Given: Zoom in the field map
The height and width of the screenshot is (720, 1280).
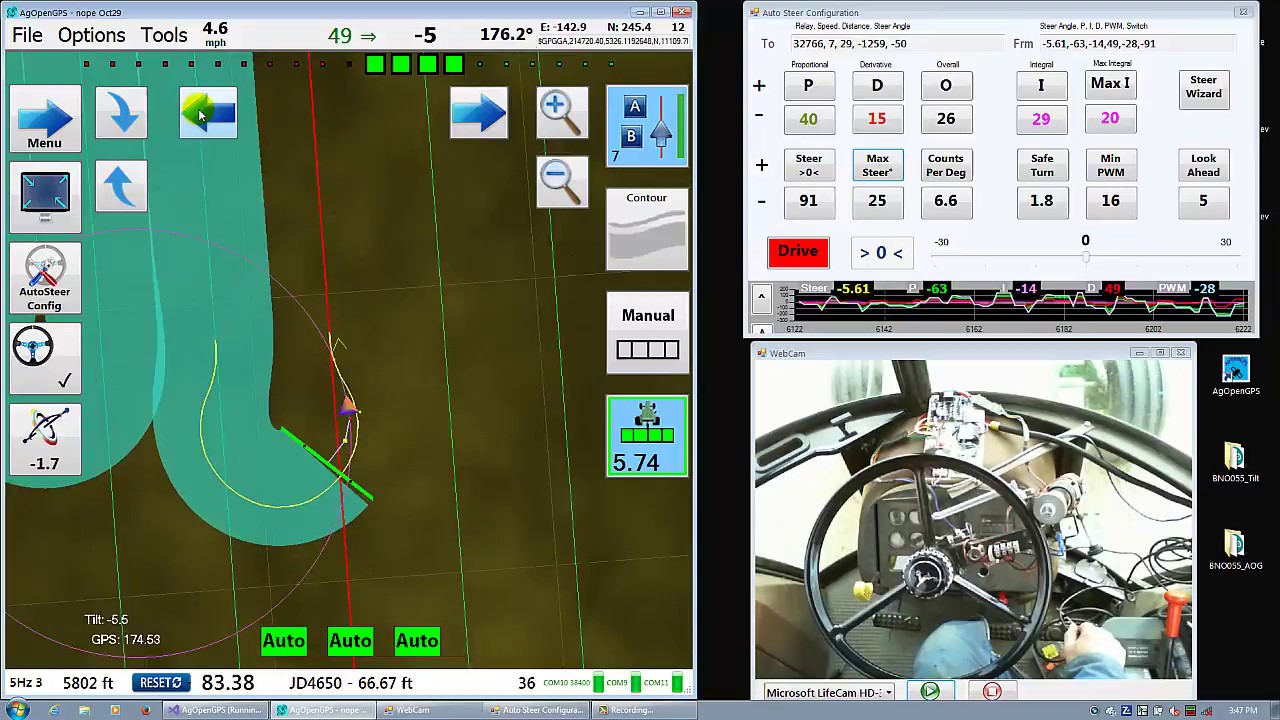Looking at the screenshot, I should point(562,113).
